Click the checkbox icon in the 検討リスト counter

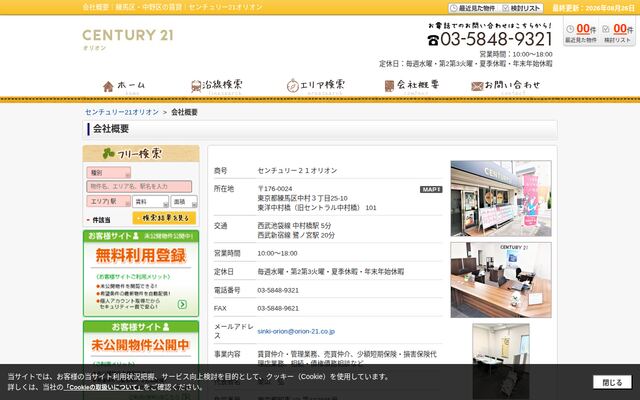pos(606,29)
